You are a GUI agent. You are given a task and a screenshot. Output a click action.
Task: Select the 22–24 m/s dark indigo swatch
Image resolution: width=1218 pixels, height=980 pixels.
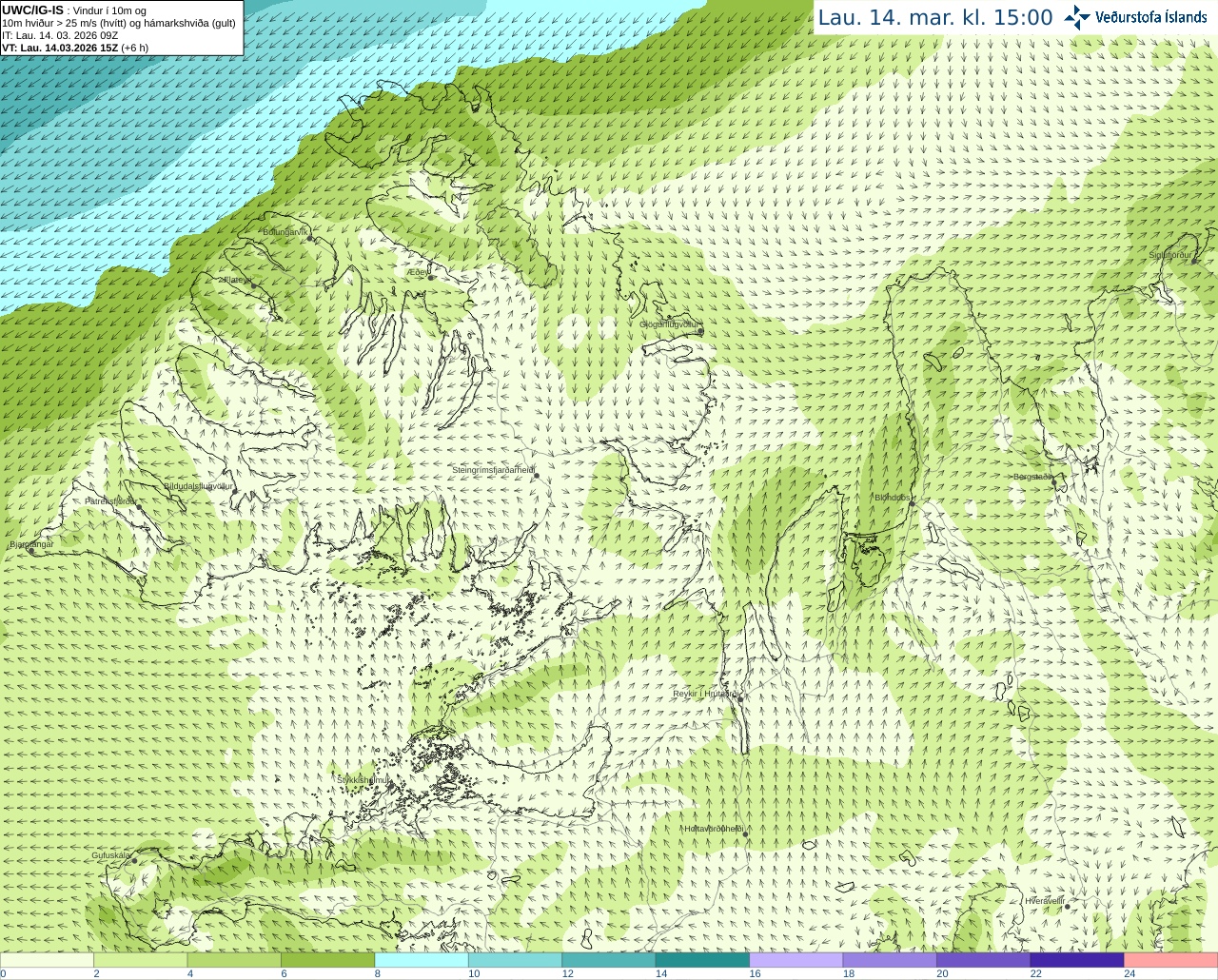pos(1077,960)
